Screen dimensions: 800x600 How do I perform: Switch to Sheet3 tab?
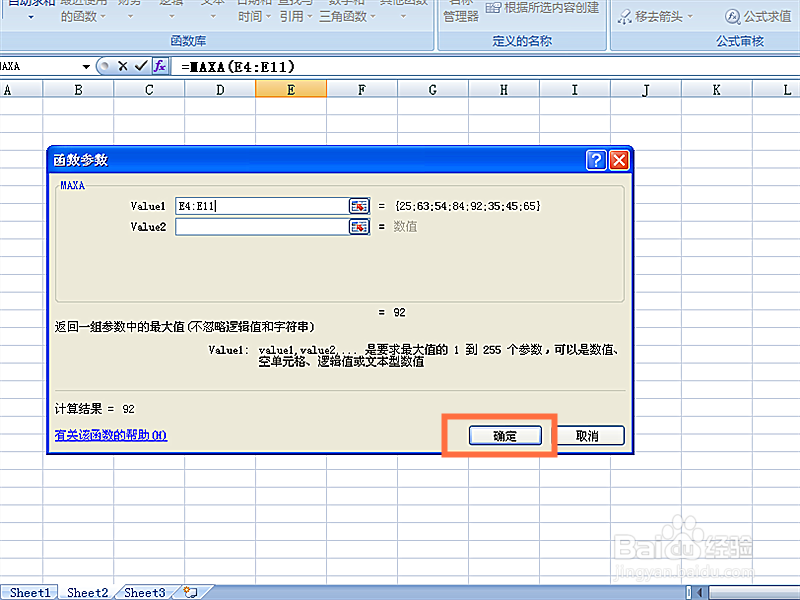144,592
